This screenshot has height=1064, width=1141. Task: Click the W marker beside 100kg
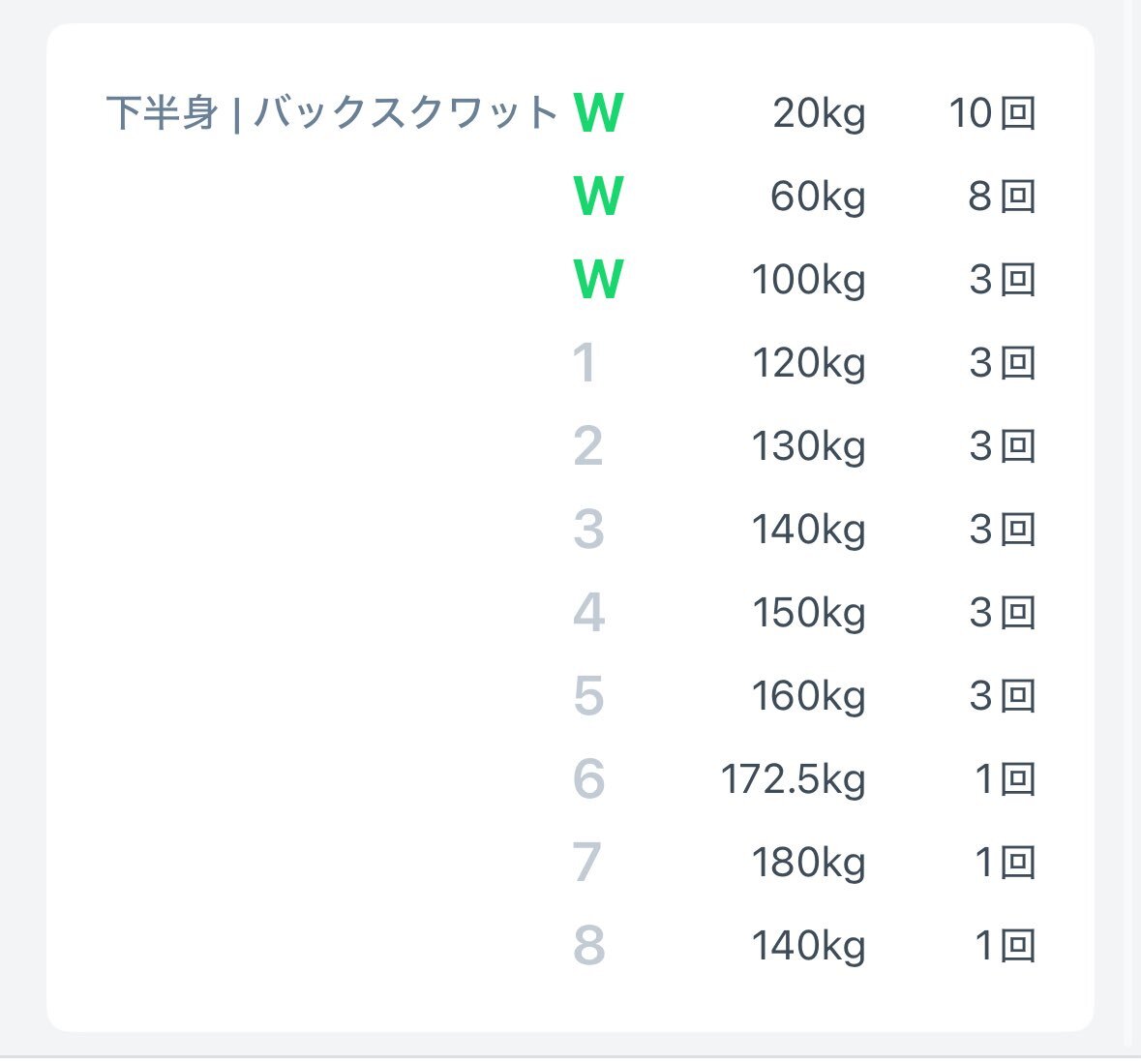(x=598, y=280)
